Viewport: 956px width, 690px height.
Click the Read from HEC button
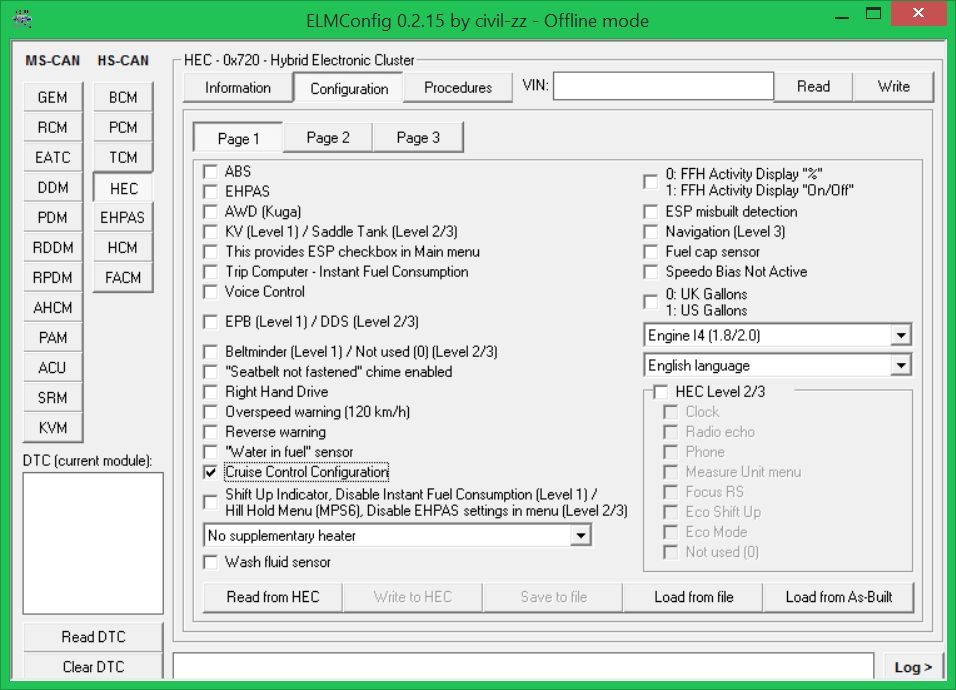272,597
